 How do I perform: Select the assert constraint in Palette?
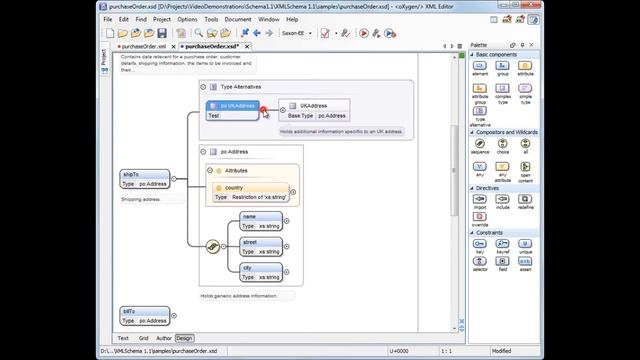click(525, 264)
